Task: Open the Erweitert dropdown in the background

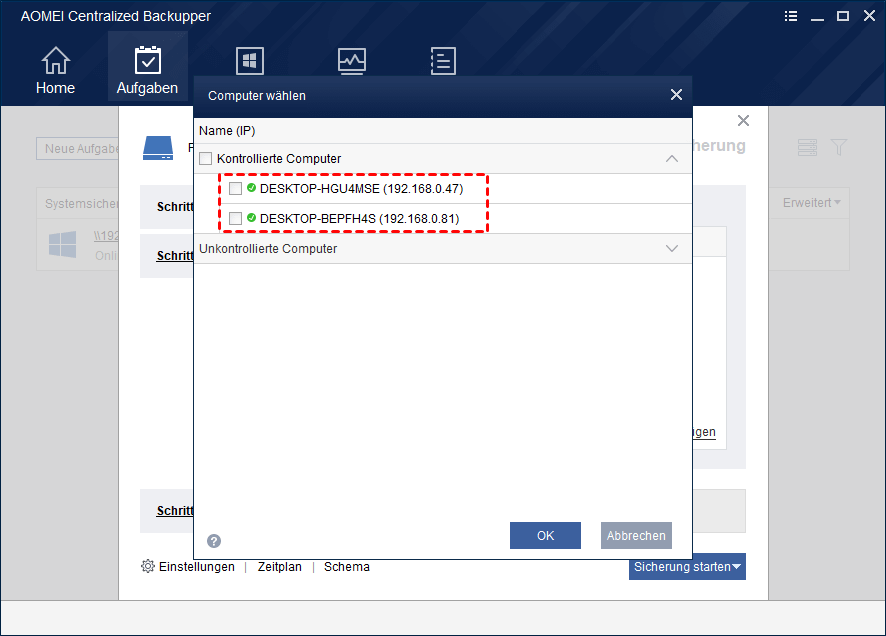Action: [811, 203]
